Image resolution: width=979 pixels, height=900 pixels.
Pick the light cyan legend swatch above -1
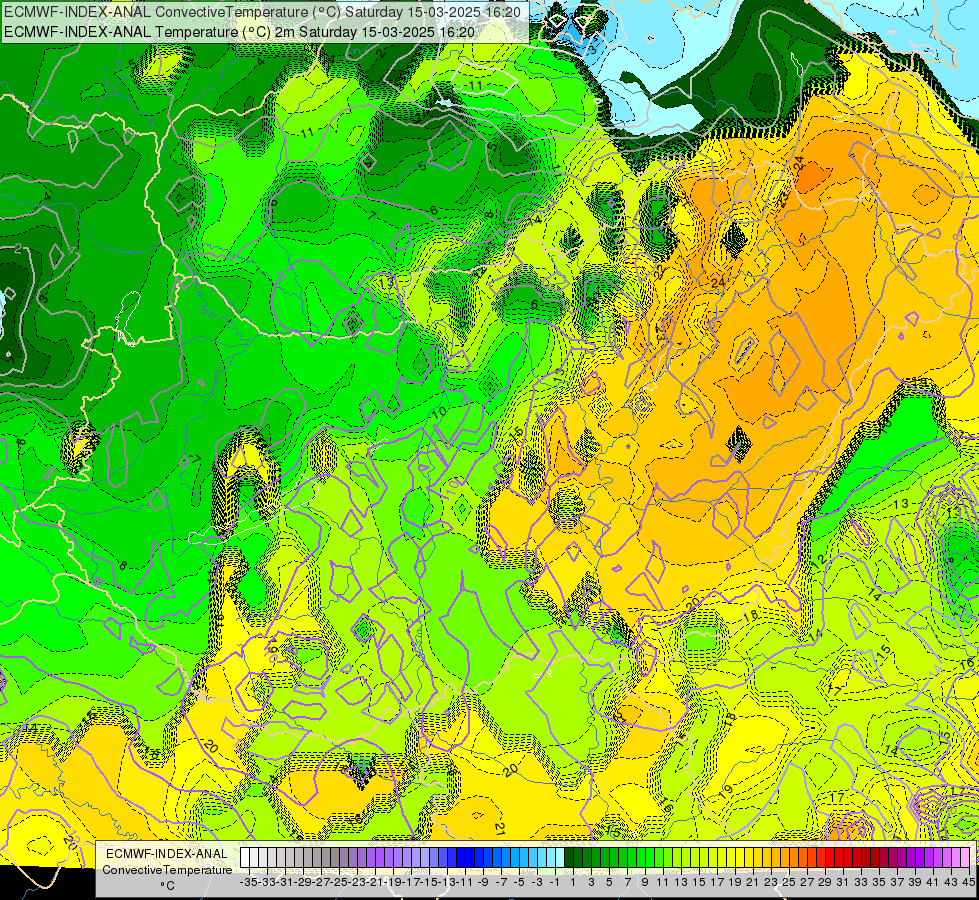[x=560, y=857]
